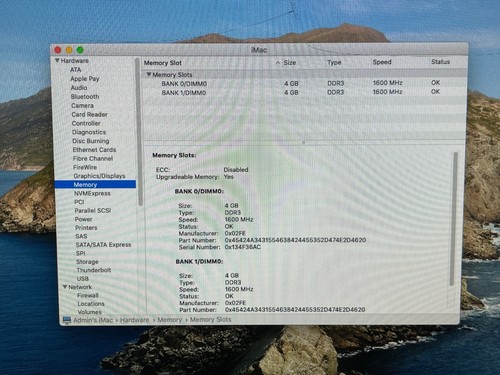
Task: Select Parallel SCSI in the sidebar
Action: point(93,211)
